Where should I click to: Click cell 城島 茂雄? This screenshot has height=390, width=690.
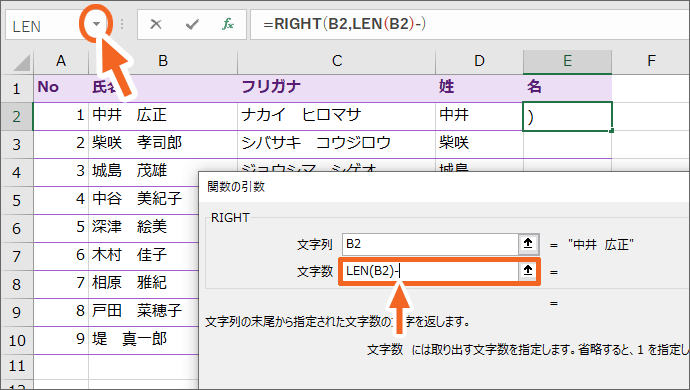pyautogui.click(x=144, y=172)
